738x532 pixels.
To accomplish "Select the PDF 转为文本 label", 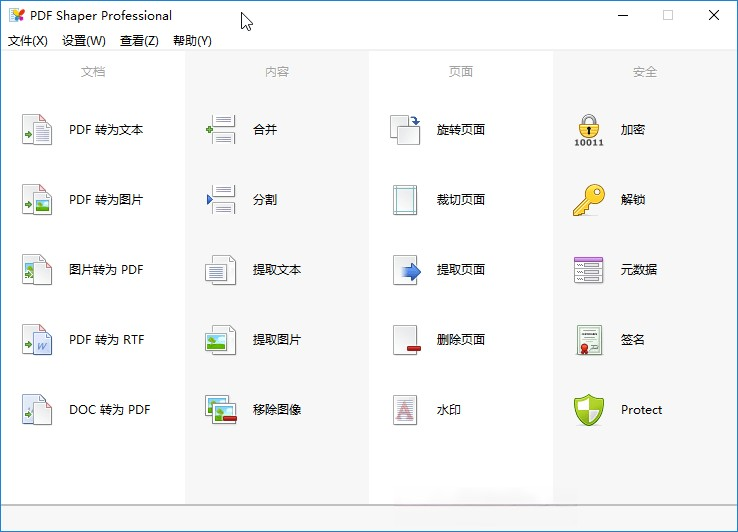I will coord(106,129).
